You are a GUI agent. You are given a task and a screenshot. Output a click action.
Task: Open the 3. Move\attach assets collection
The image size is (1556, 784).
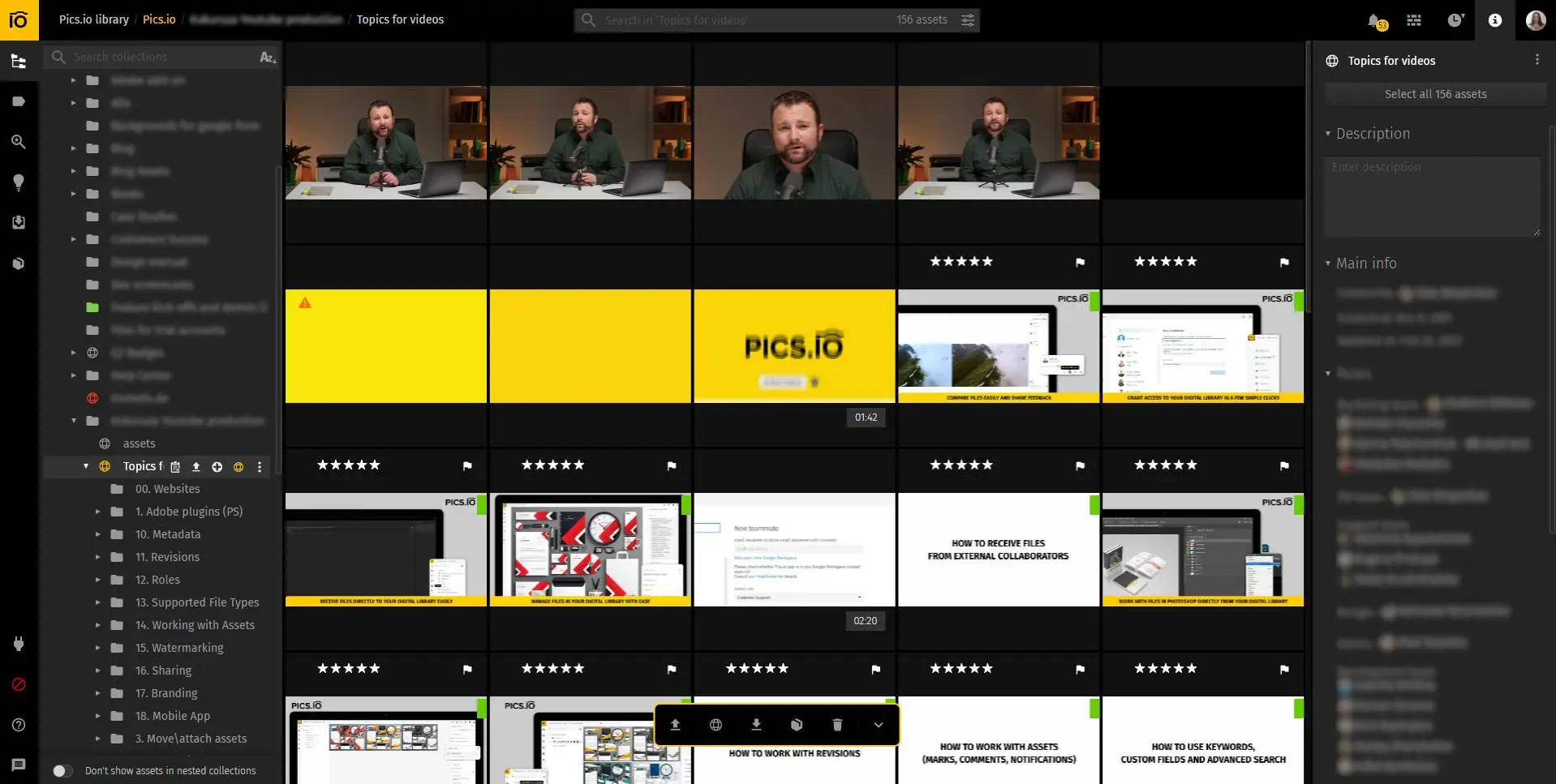click(191, 739)
